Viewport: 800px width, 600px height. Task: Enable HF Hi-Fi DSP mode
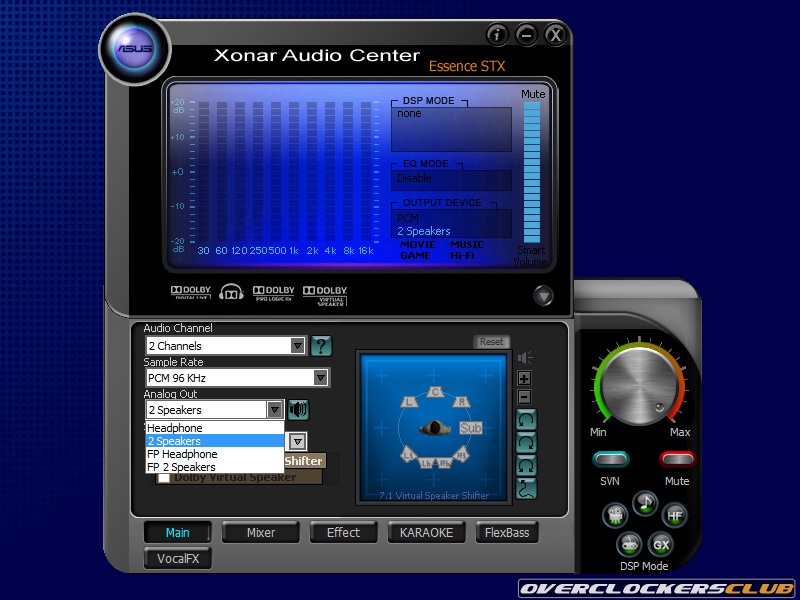point(674,516)
